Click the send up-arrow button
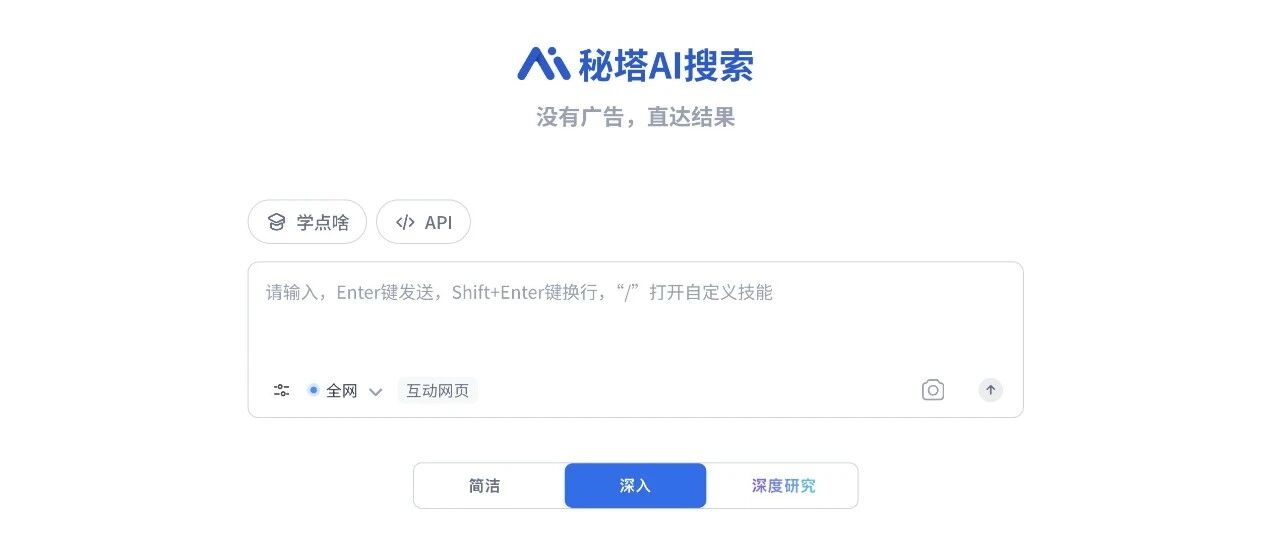Screen dimensions: 1280x544 click(991, 390)
